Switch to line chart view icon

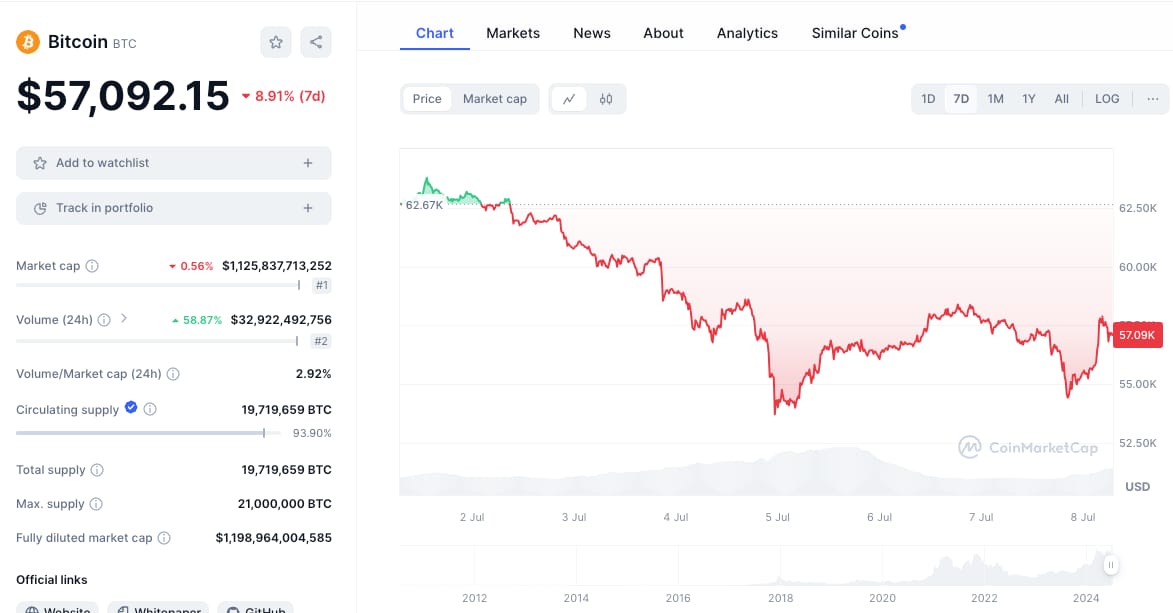(x=569, y=99)
